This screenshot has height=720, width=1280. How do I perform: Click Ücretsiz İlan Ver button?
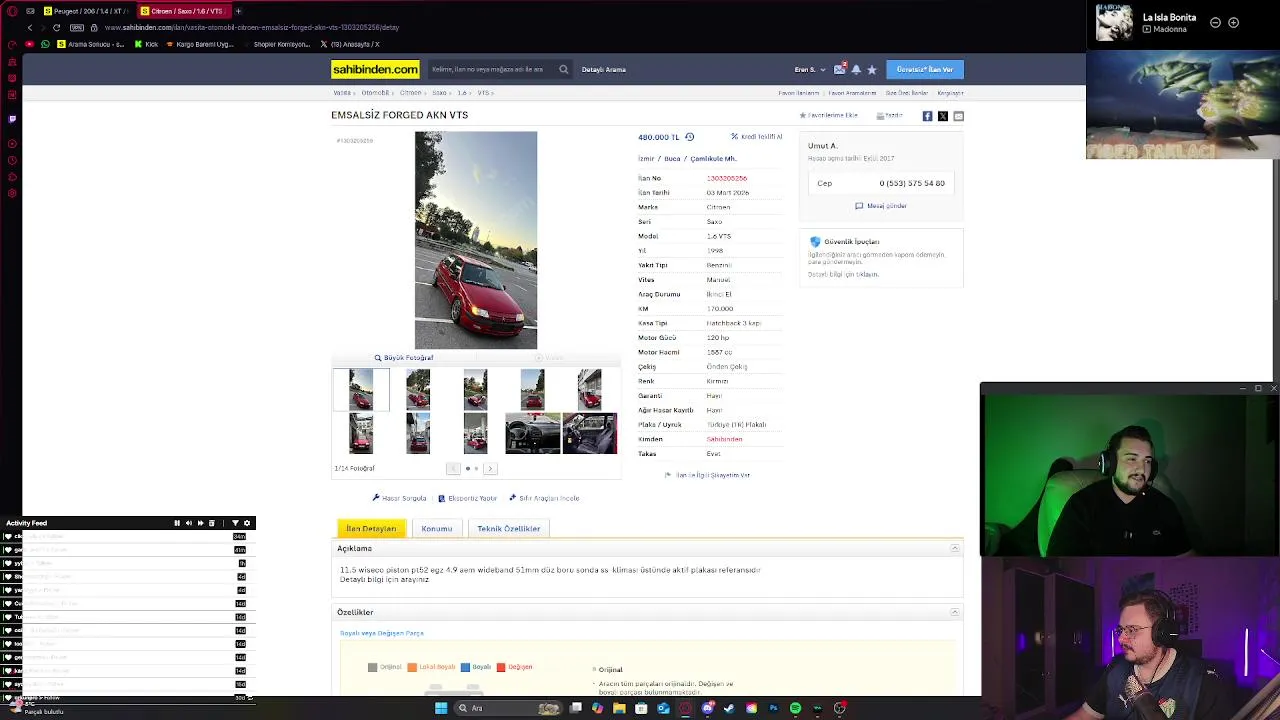(x=925, y=69)
